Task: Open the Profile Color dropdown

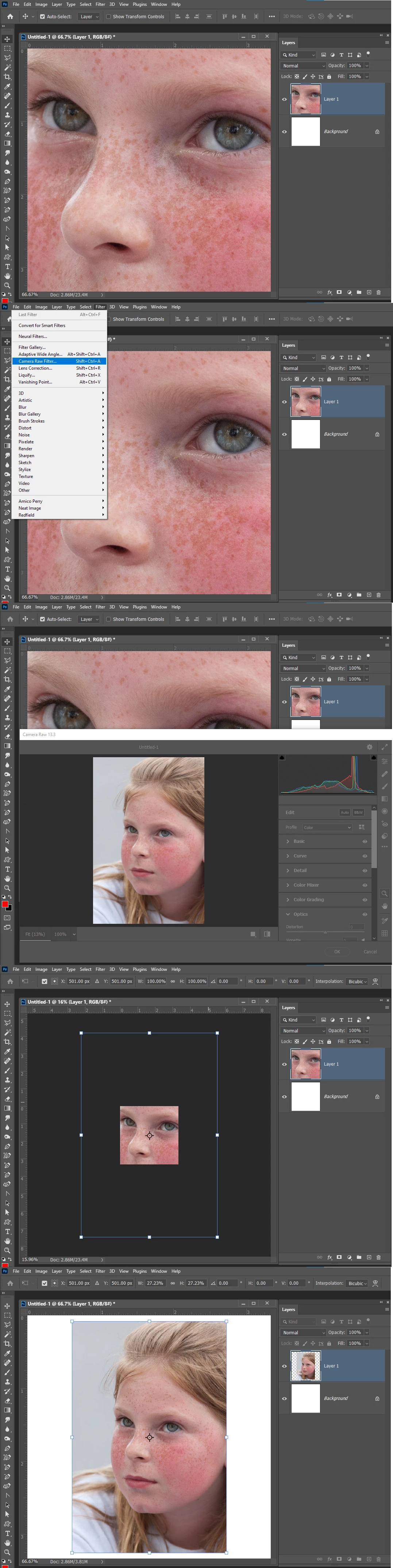Action: click(x=327, y=827)
